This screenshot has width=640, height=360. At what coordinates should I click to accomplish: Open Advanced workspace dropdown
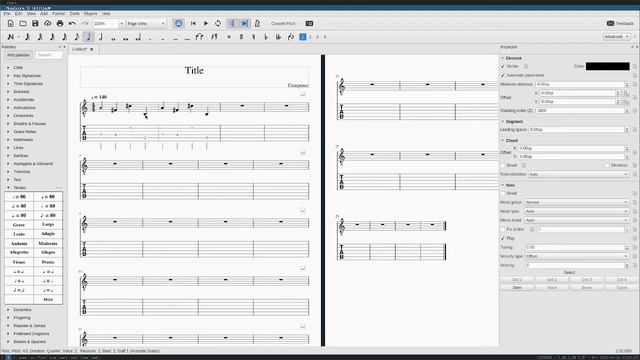point(616,37)
